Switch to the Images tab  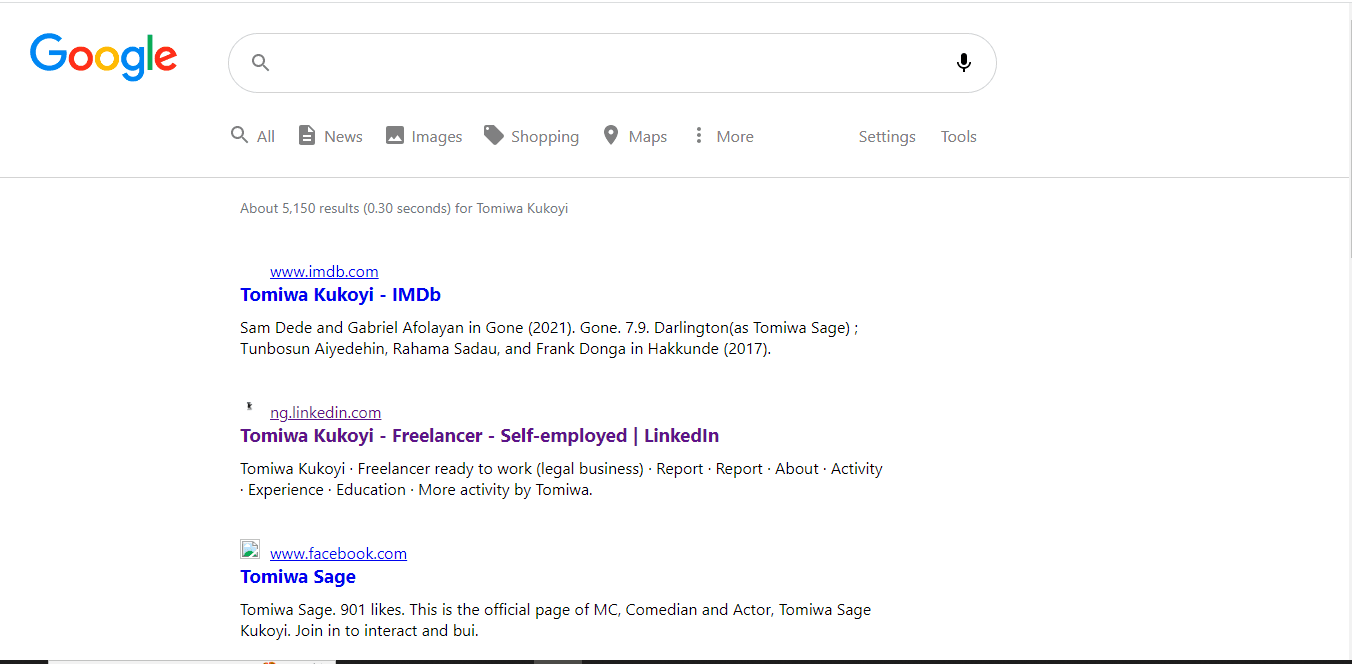point(424,136)
